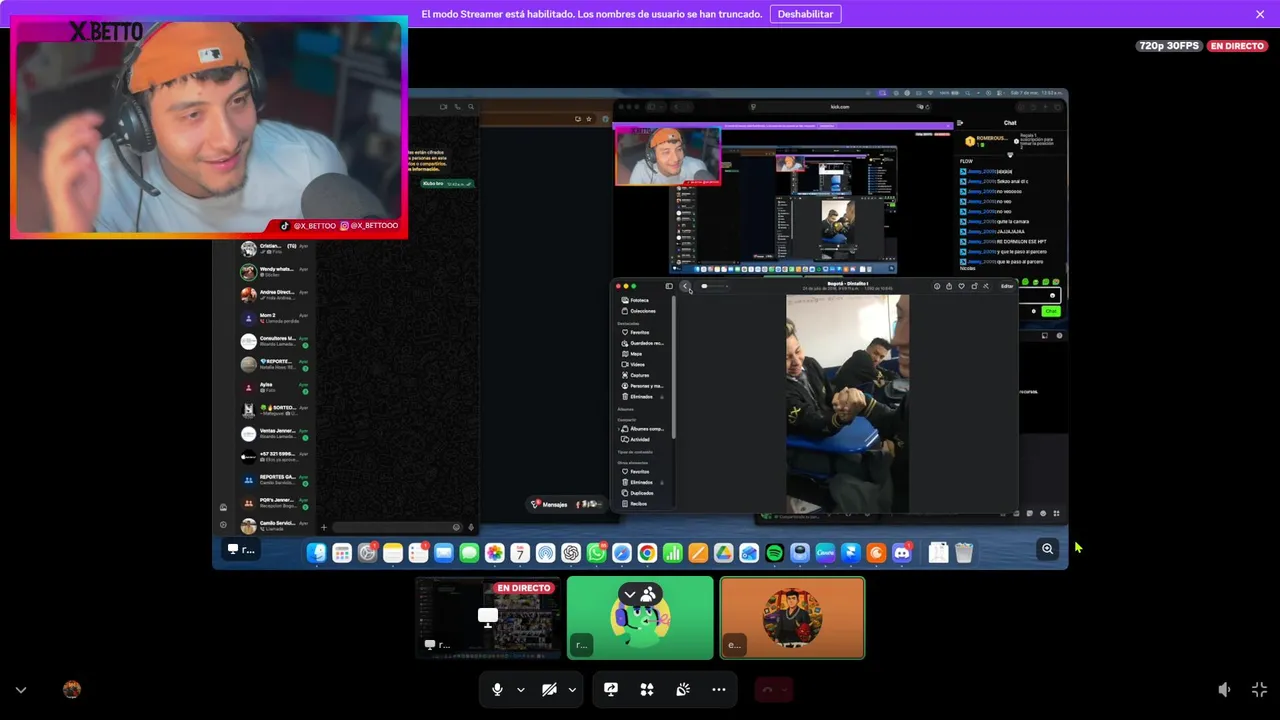Viewport: 1280px width, 720px height.
Task: Select Fototeca in Photos sidebar
Action: (636, 300)
